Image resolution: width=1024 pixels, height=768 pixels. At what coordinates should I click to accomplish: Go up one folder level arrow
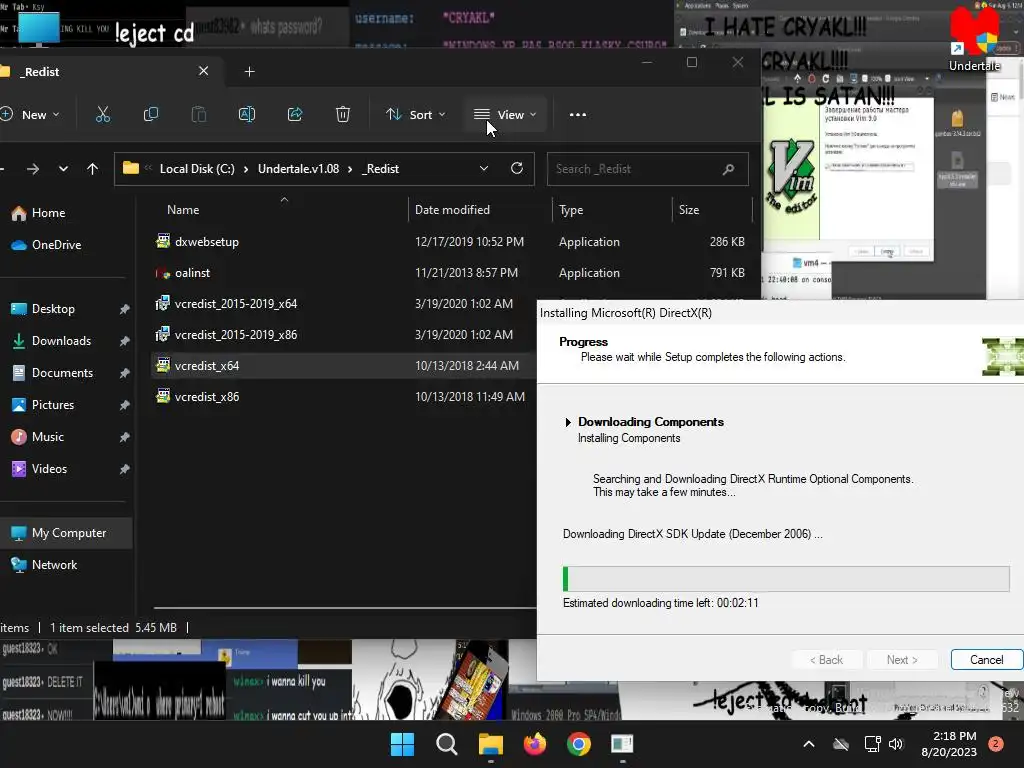point(92,169)
